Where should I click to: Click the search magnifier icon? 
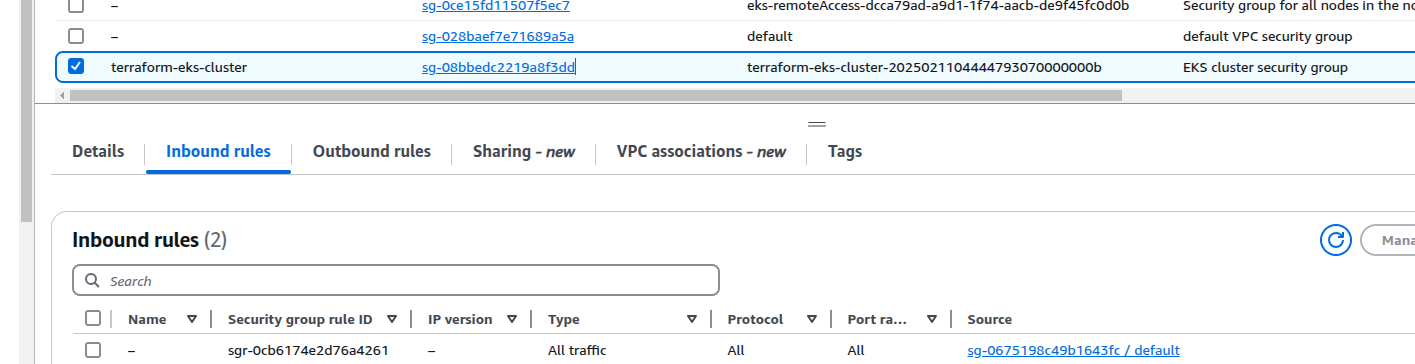click(x=92, y=281)
